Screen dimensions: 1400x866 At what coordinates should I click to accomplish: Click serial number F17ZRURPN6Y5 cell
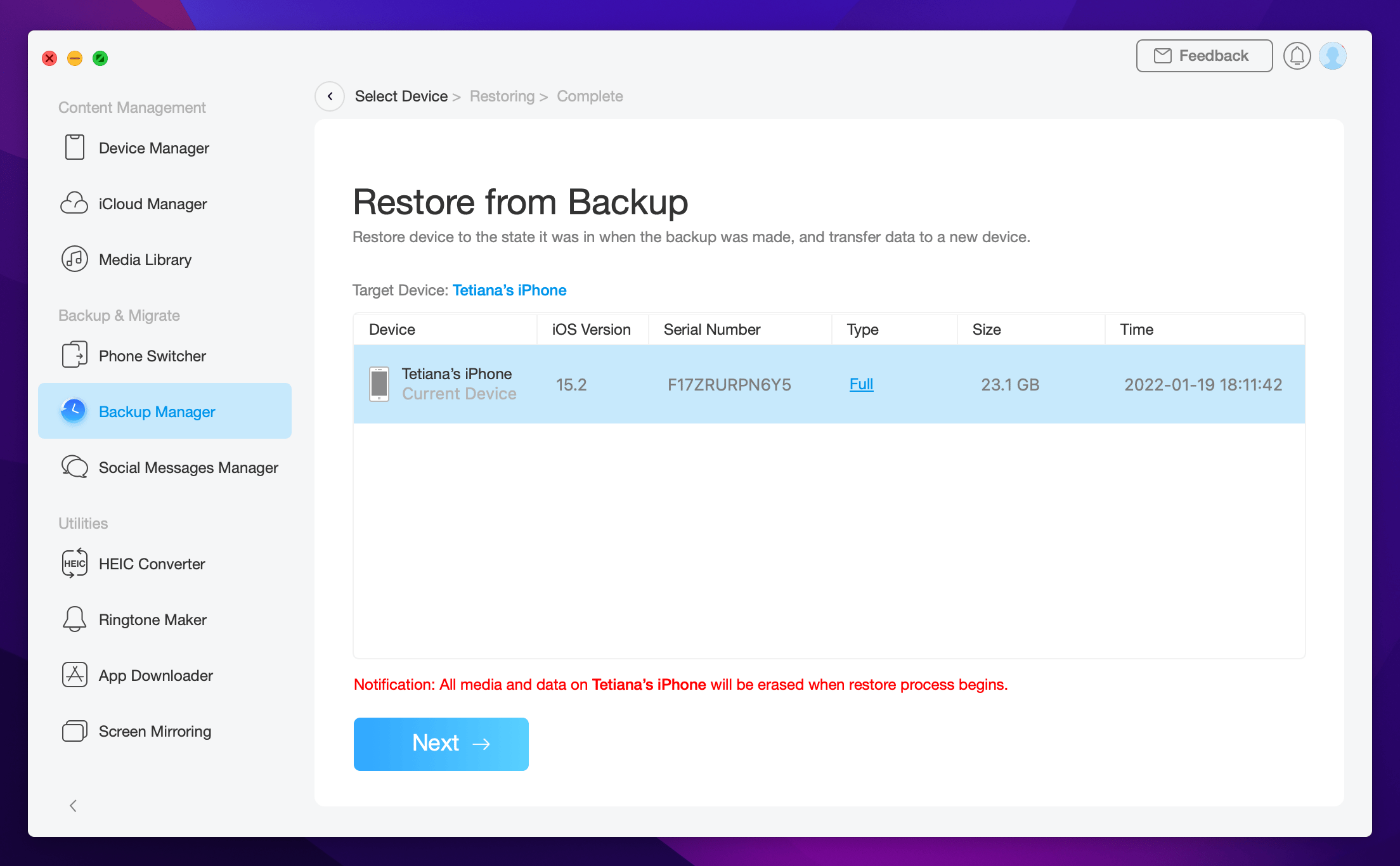pyautogui.click(x=729, y=385)
